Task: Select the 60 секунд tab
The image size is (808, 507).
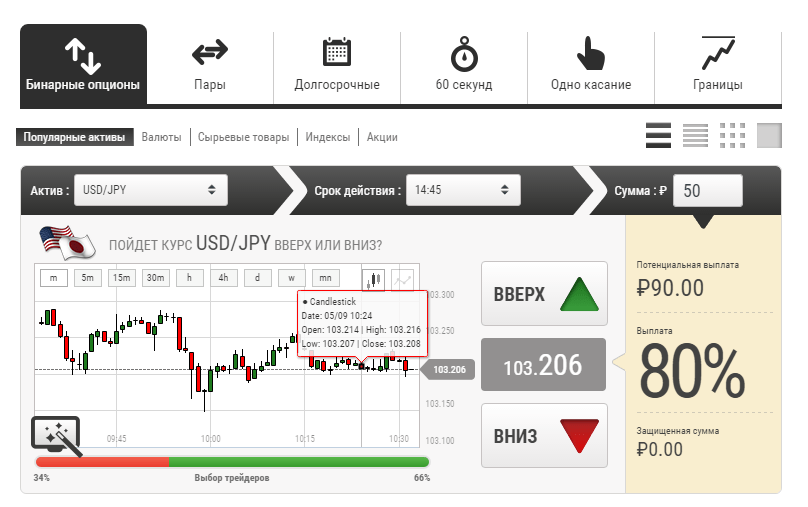Action: click(x=464, y=65)
